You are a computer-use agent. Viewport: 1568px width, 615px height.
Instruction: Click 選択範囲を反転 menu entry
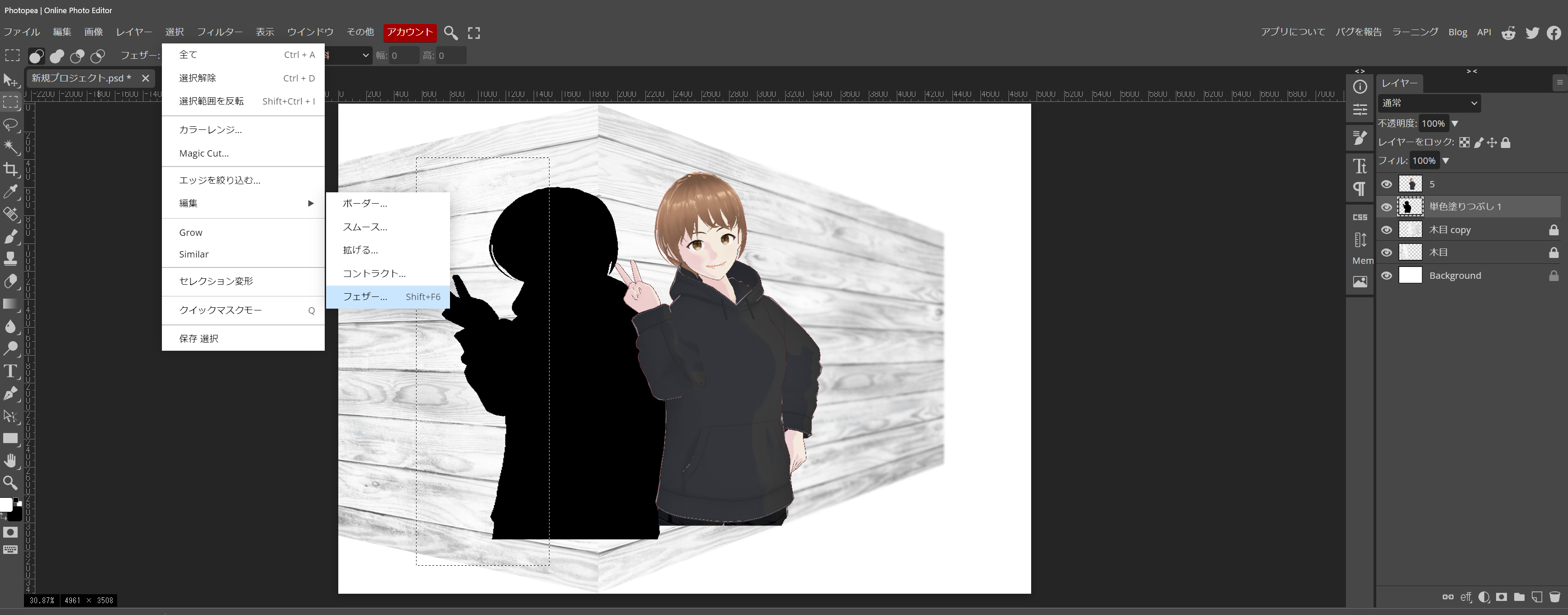point(211,101)
